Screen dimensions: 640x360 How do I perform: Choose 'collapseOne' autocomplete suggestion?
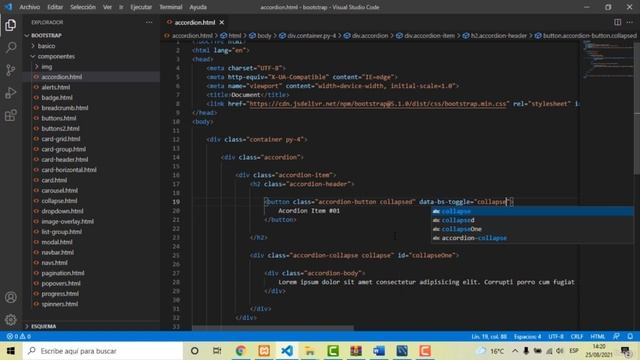(533, 229)
